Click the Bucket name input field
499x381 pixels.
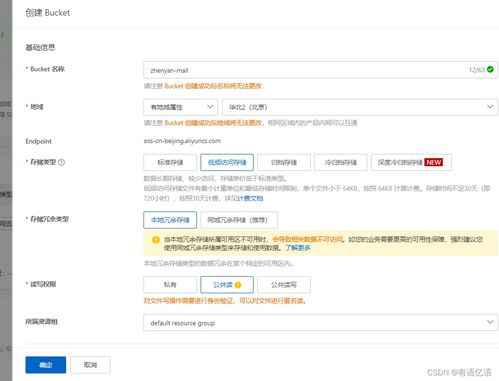tap(320, 70)
